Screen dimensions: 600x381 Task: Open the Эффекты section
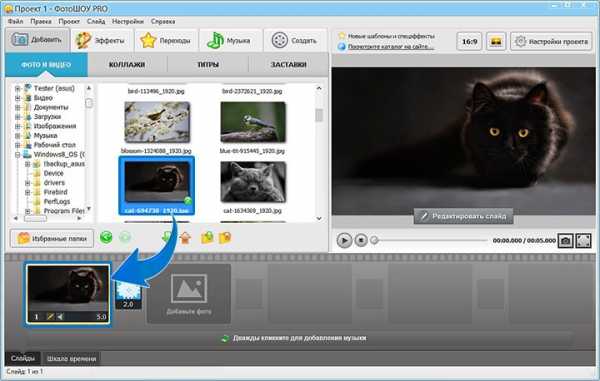click(102, 40)
